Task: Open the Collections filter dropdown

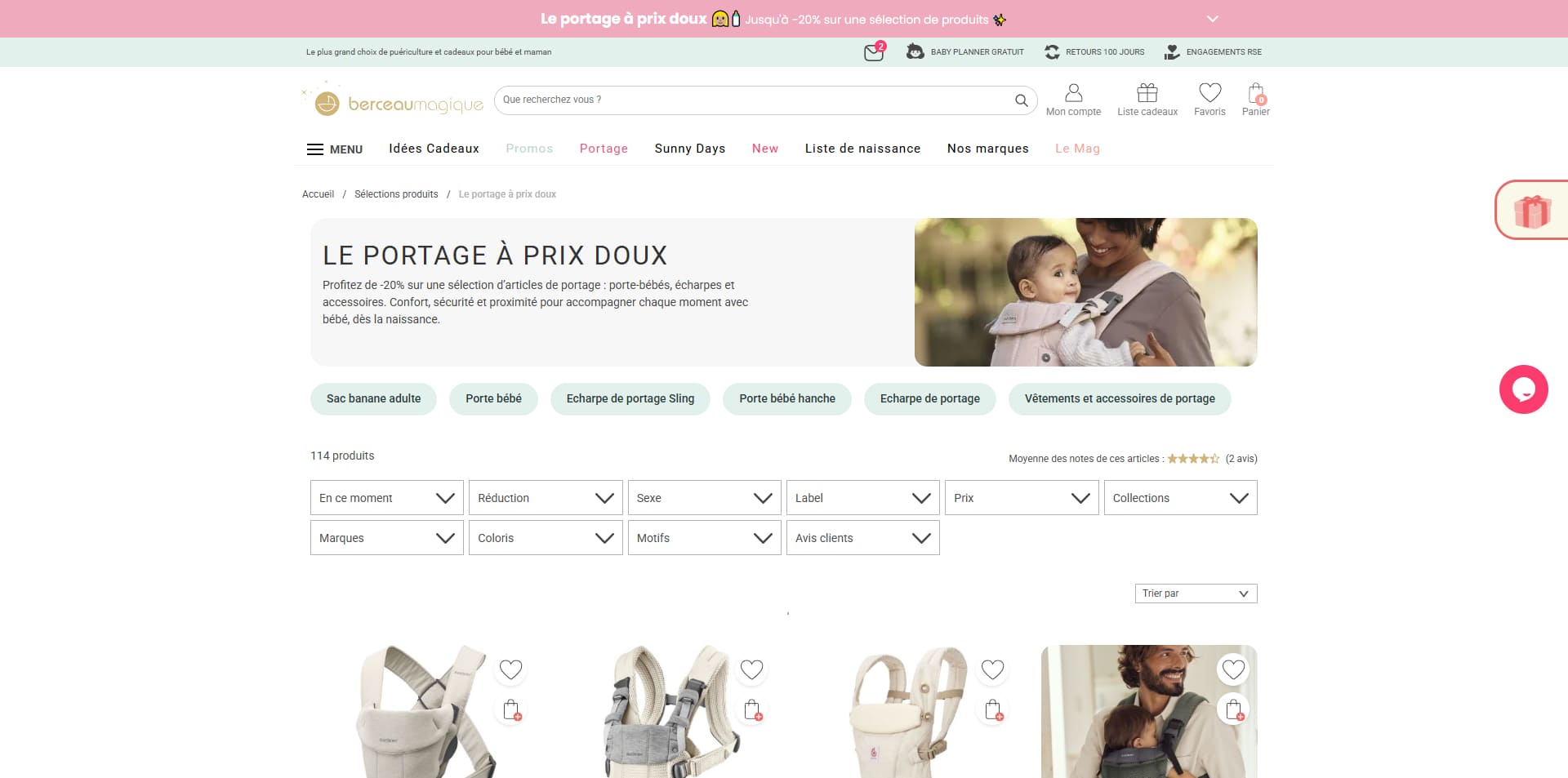Action: point(1181,498)
